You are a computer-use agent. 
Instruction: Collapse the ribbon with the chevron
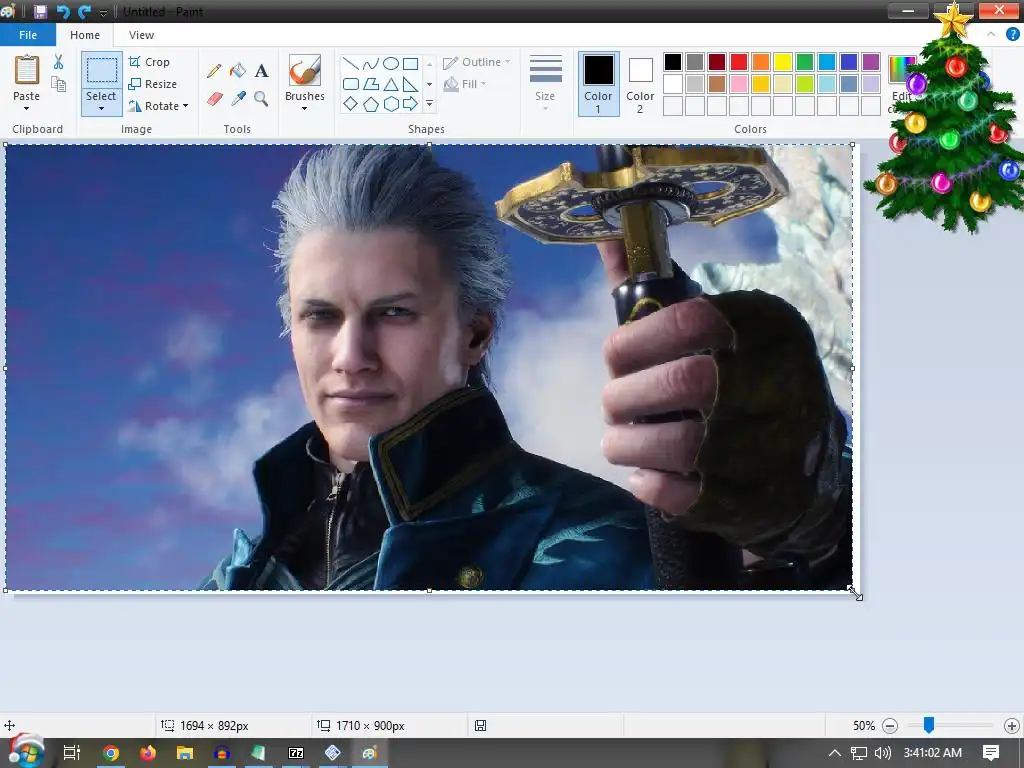coord(991,35)
